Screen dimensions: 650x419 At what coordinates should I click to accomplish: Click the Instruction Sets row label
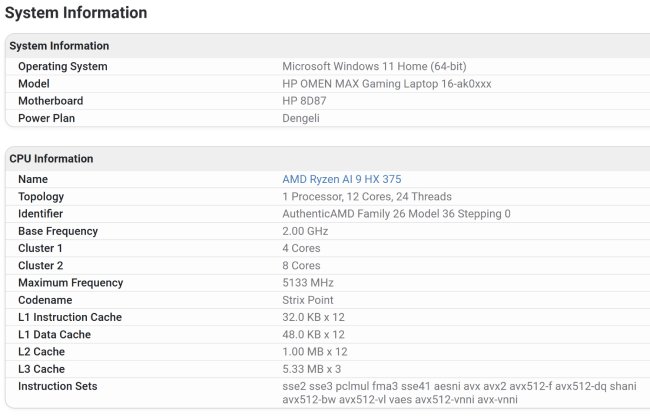pos(57,386)
